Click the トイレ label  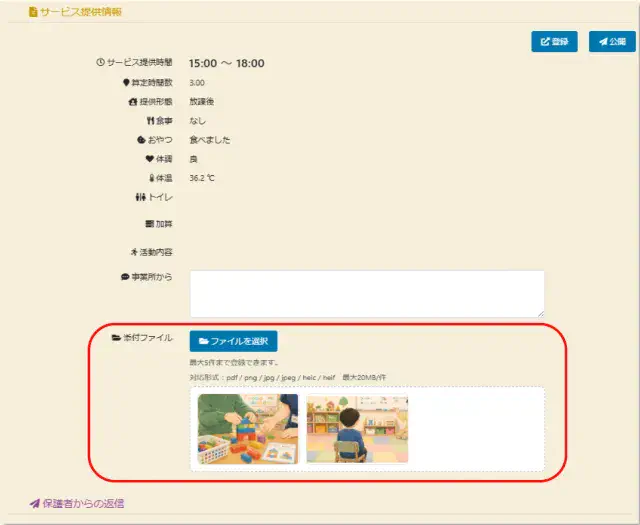[x=160, y=197]
